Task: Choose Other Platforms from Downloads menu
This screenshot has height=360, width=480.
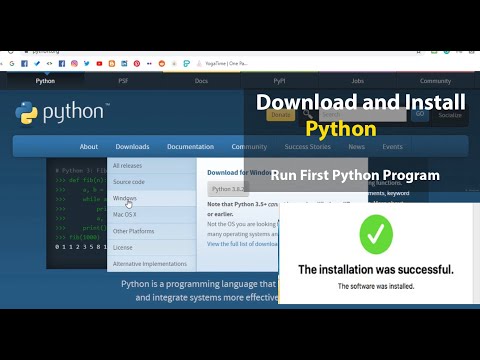Action: [x=152, y=231]
